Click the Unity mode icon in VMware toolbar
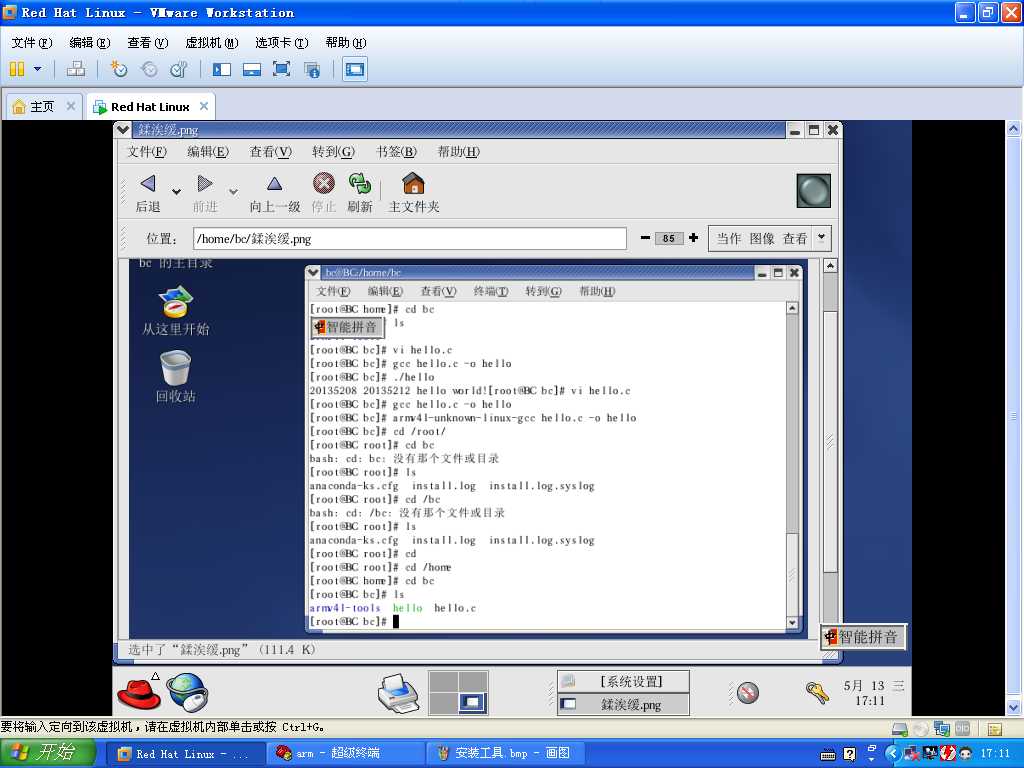The width and height of the screenshot is (1024, 768). [312, 69]
